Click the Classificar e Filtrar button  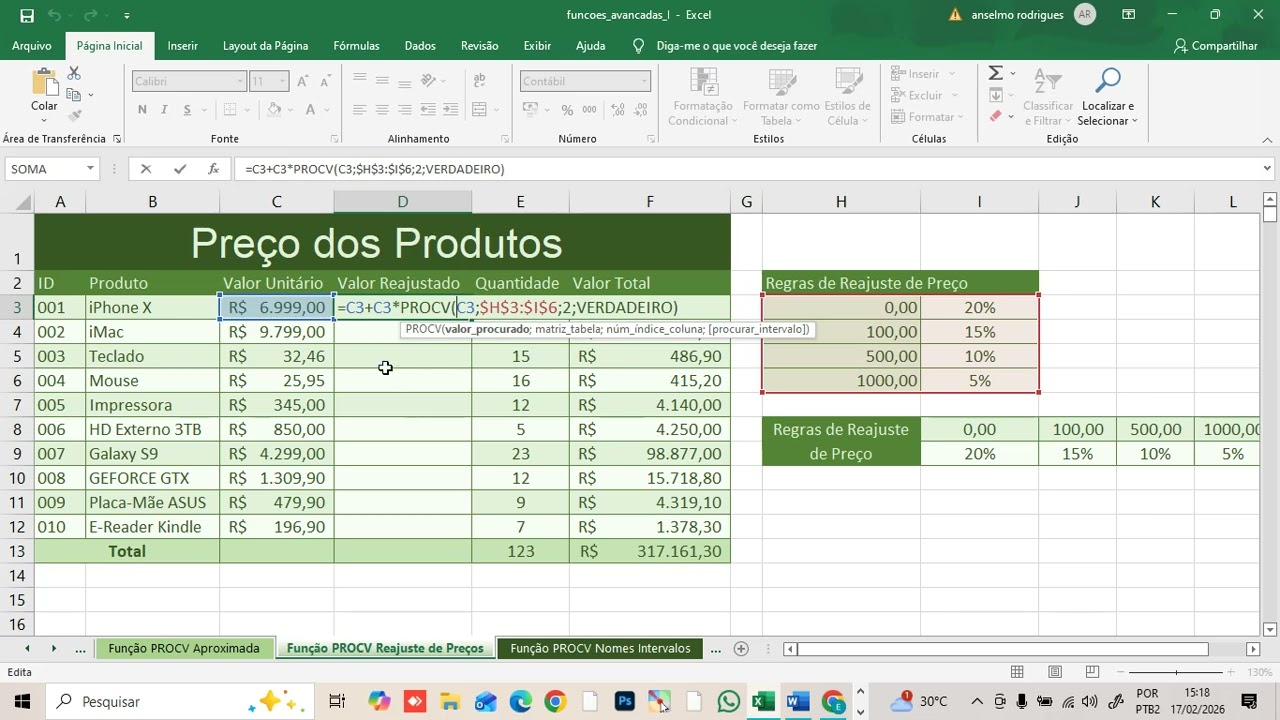point(1047,97)
